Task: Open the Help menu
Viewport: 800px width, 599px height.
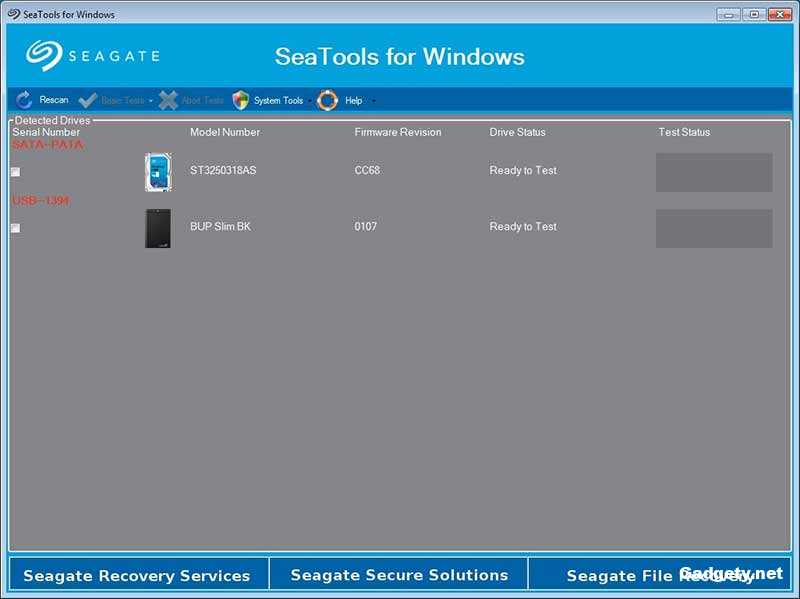Action: (355, 100)
